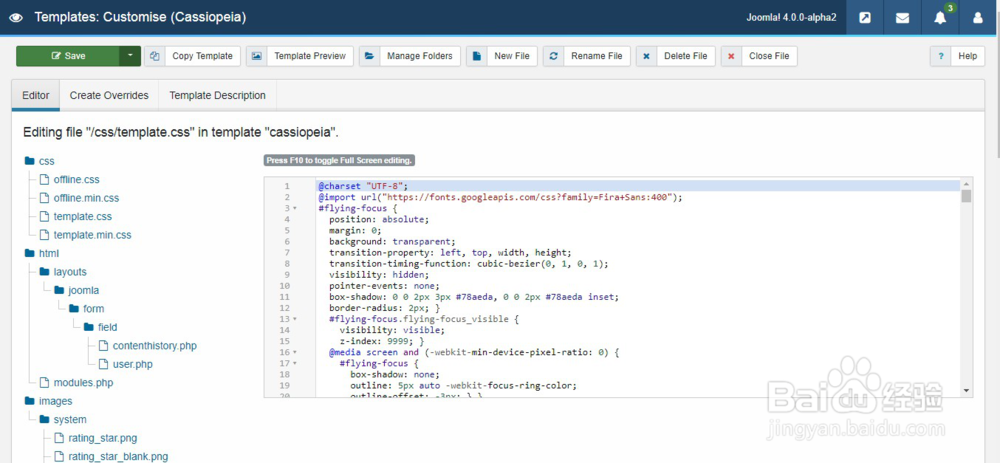Open template.min.css file
1000x463 pixels.
pos(85,235)
